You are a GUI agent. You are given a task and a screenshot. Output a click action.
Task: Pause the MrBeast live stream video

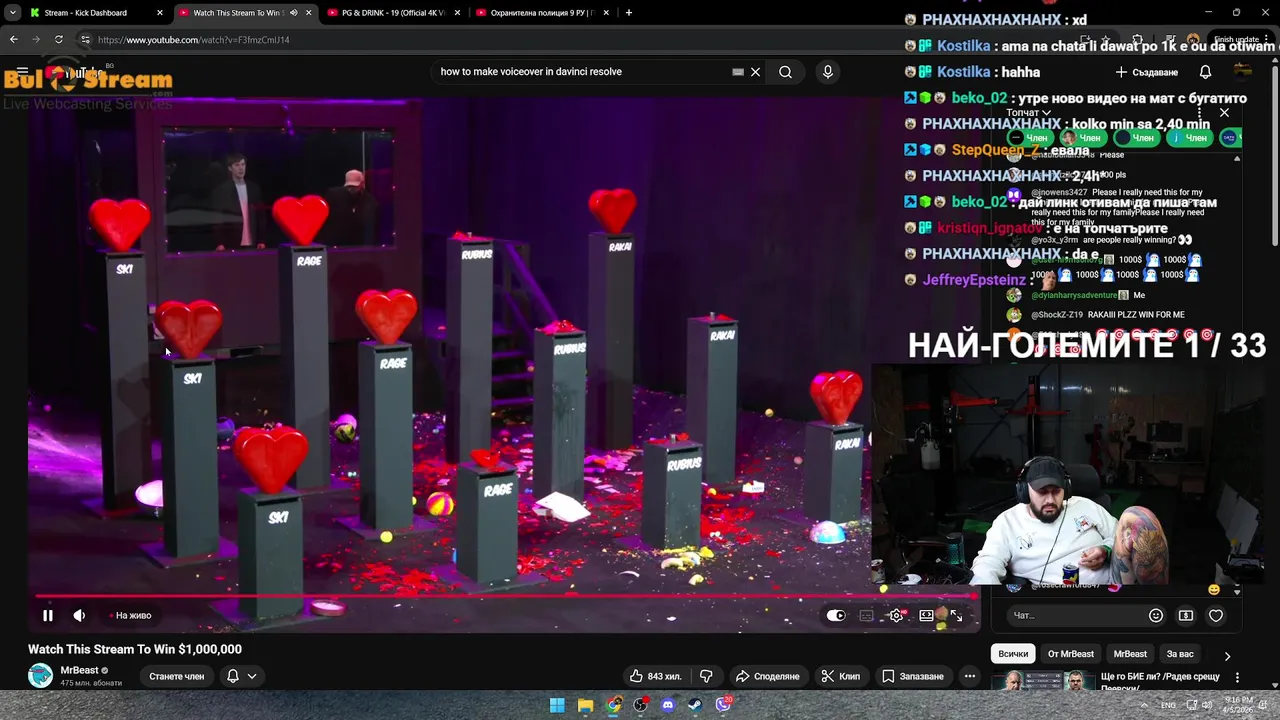pos(47,615)
